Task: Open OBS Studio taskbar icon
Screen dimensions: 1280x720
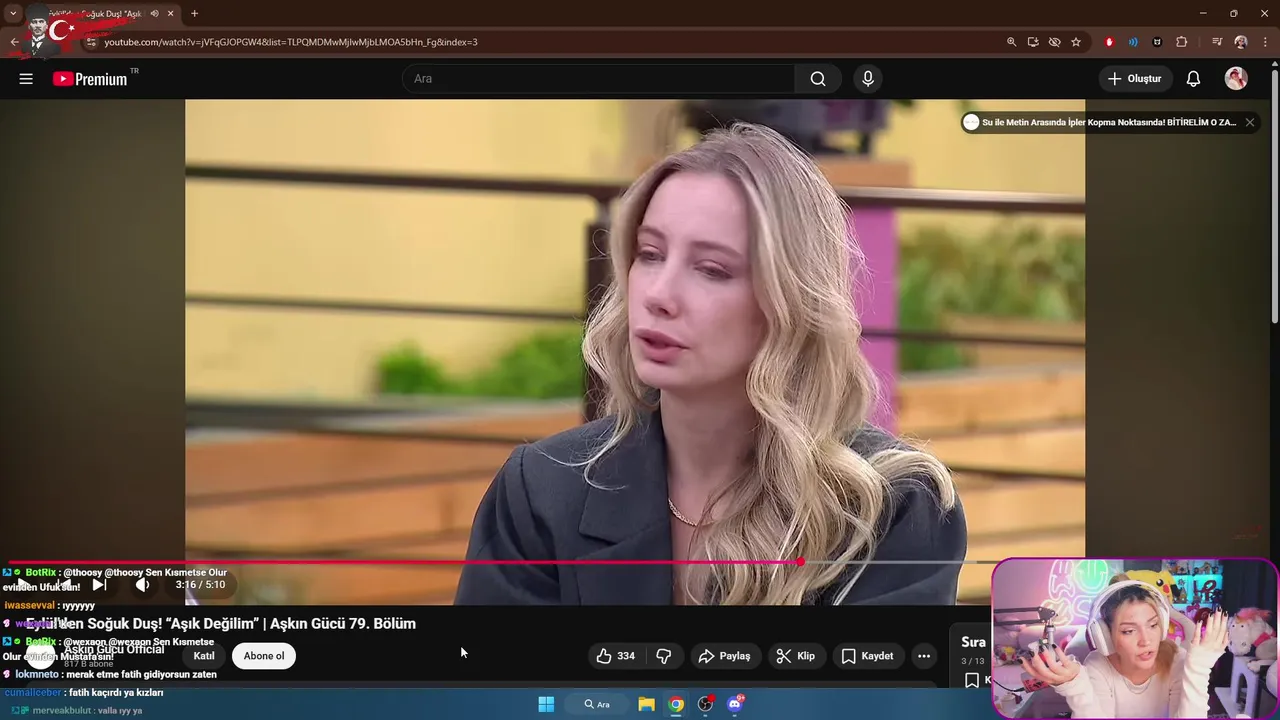Action: [706, 704]
